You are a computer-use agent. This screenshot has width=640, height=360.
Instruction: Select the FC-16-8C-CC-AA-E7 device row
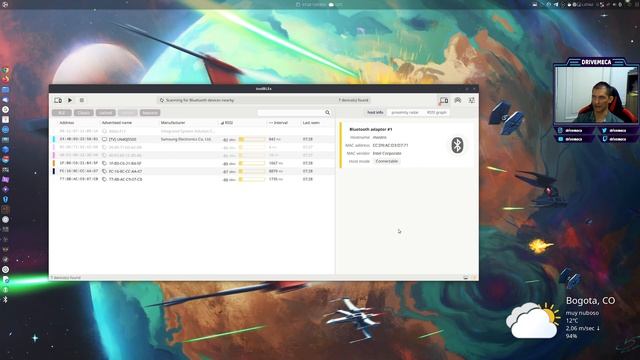[192, 171]
